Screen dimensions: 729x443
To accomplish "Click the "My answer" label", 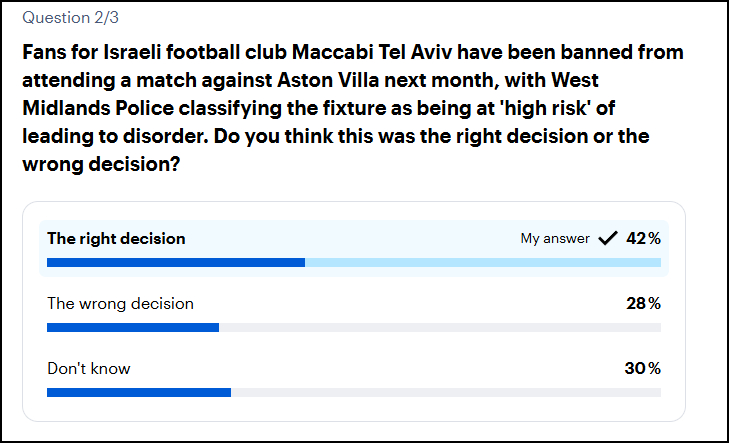I will coord(554,238).
